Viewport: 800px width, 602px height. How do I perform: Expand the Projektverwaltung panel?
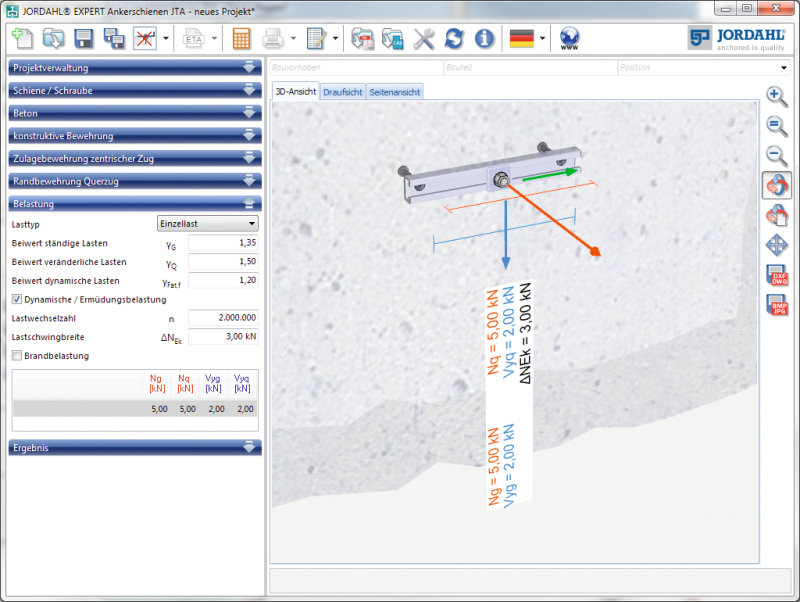tap(135, 68)
